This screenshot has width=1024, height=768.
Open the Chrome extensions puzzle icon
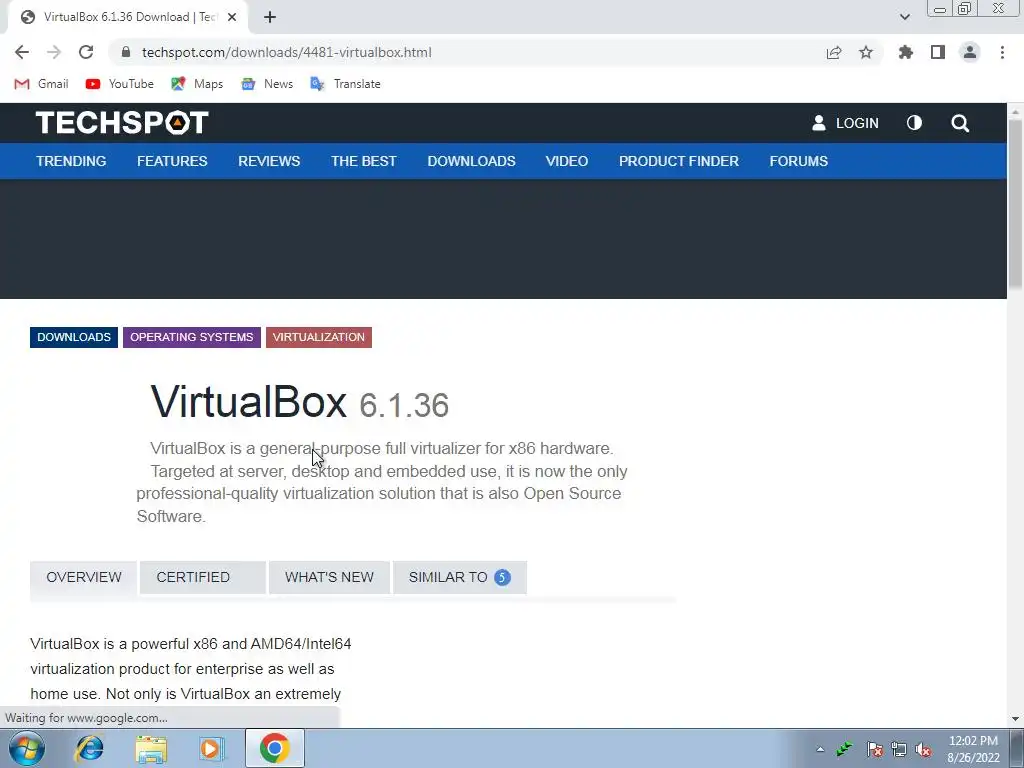tap(906, 52)
